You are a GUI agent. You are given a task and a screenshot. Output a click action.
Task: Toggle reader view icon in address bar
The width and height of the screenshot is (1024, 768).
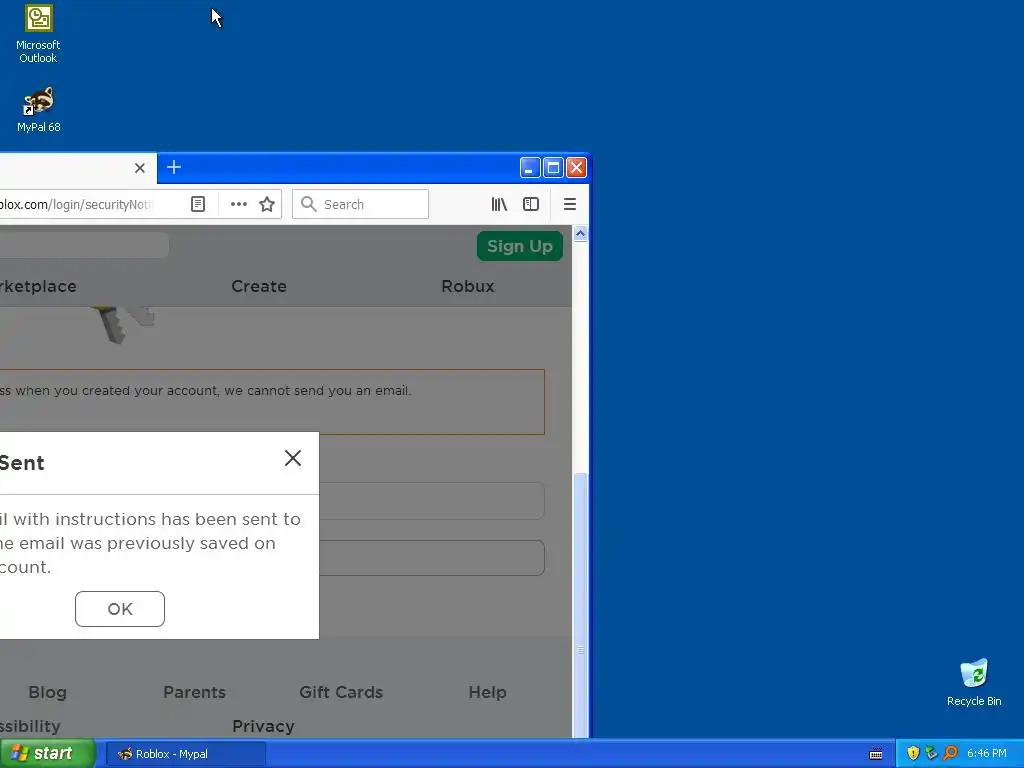click(x=198, y=204)
